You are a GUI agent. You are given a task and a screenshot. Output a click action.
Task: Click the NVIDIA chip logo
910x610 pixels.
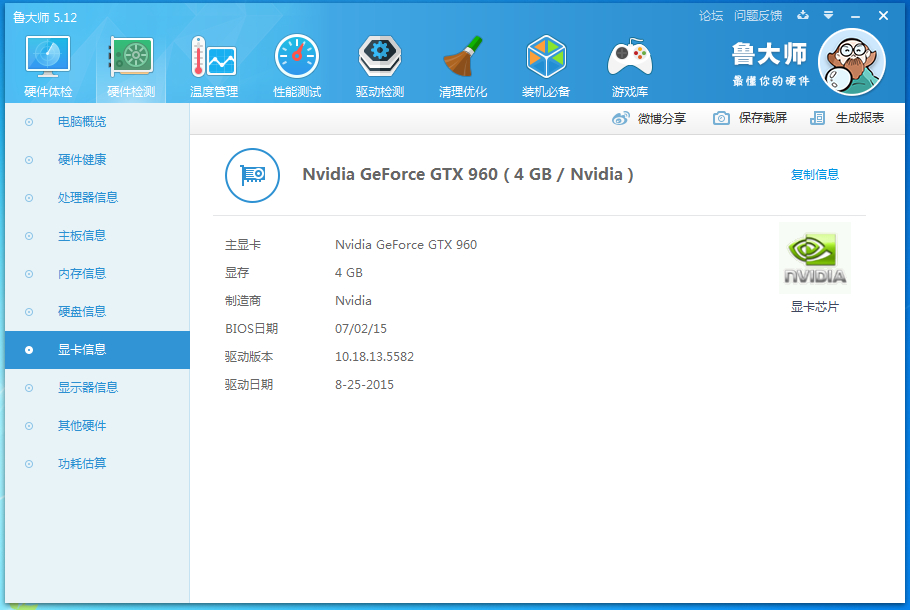click(815, 258)
